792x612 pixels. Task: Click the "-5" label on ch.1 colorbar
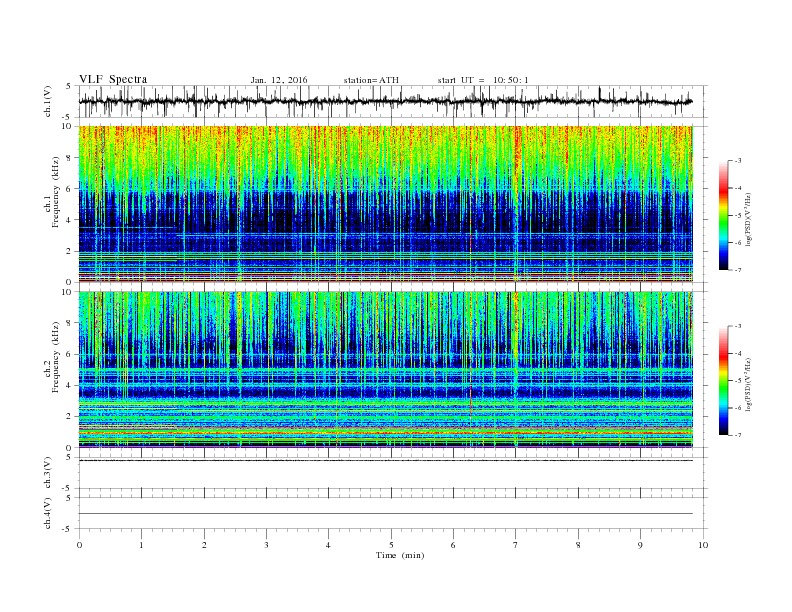[x=738, y=216]
